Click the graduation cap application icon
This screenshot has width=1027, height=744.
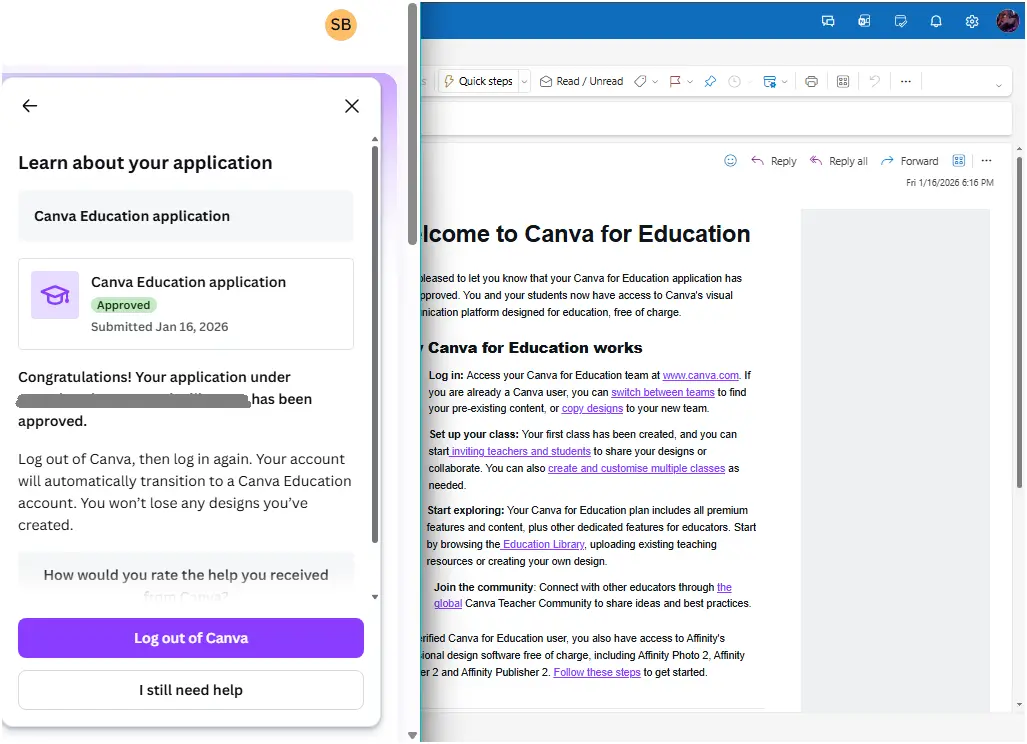point(55,295)
